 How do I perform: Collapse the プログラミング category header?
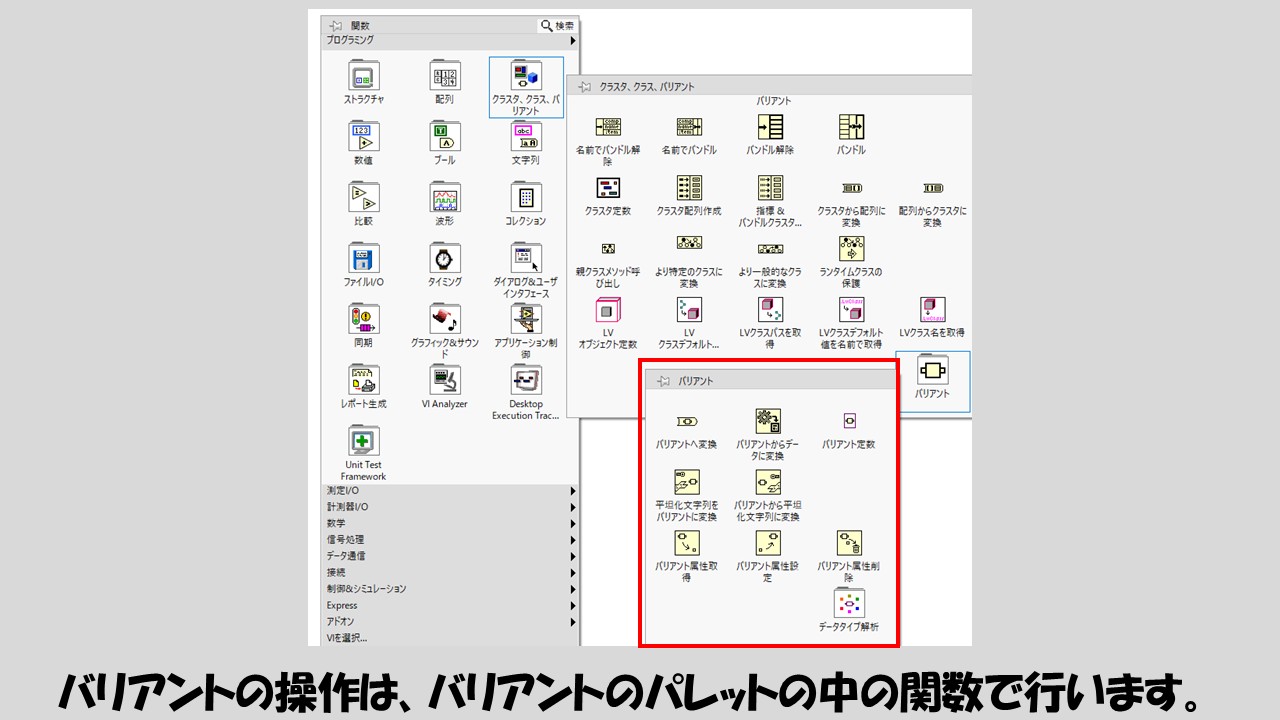[450, 40]
